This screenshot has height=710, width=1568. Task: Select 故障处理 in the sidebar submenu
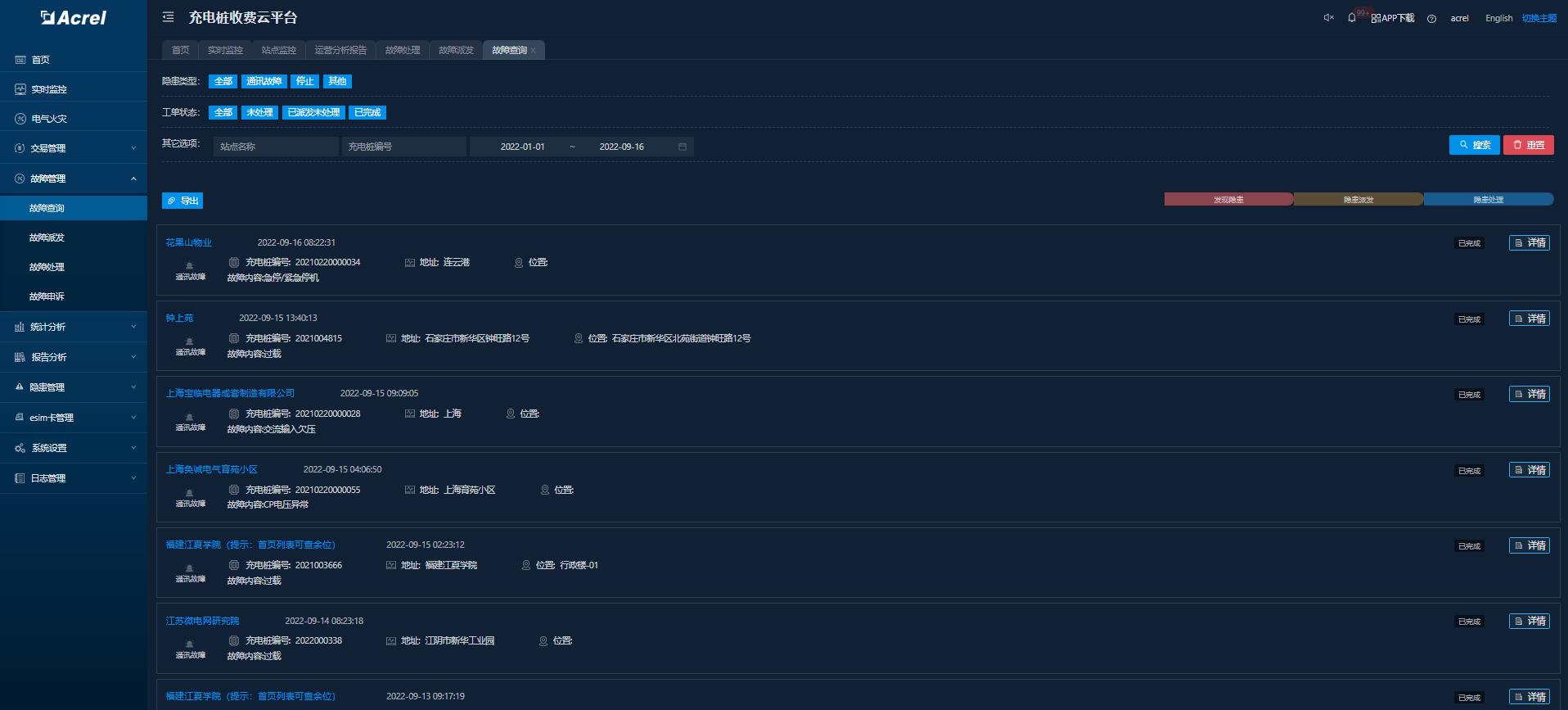click(74, 267)
